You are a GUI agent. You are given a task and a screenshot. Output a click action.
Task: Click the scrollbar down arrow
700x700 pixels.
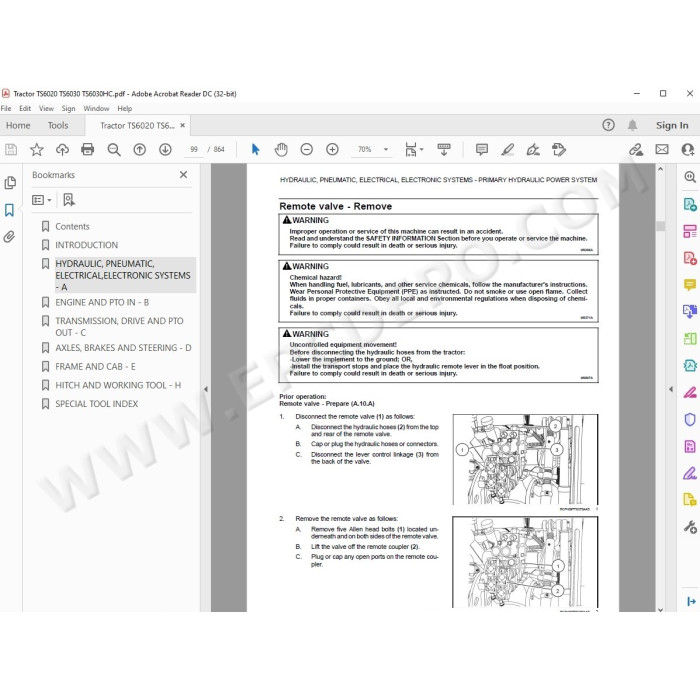tap(660, 609)
